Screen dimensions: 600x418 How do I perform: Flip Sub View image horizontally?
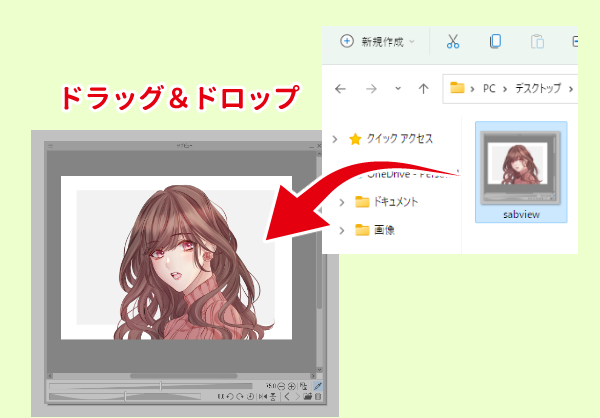click(x=263, y=397)
